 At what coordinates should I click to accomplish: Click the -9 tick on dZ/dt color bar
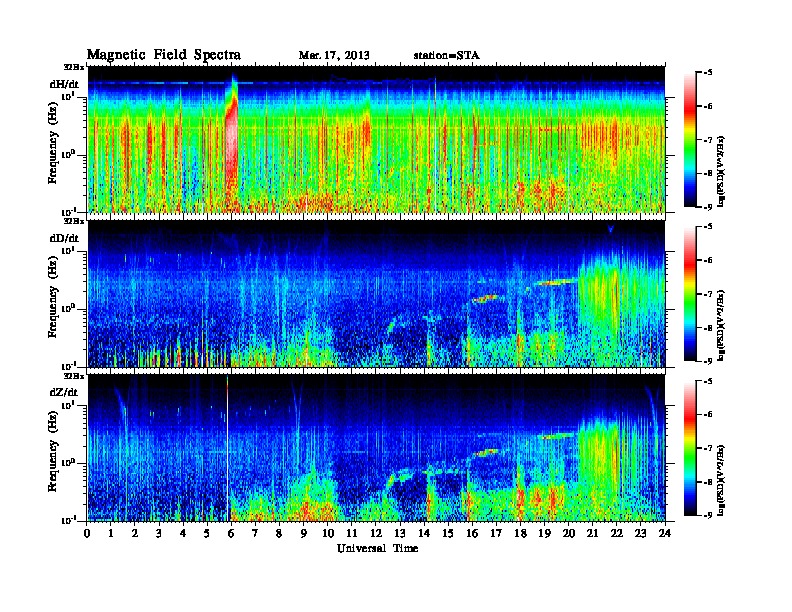[x=708, y=515]
